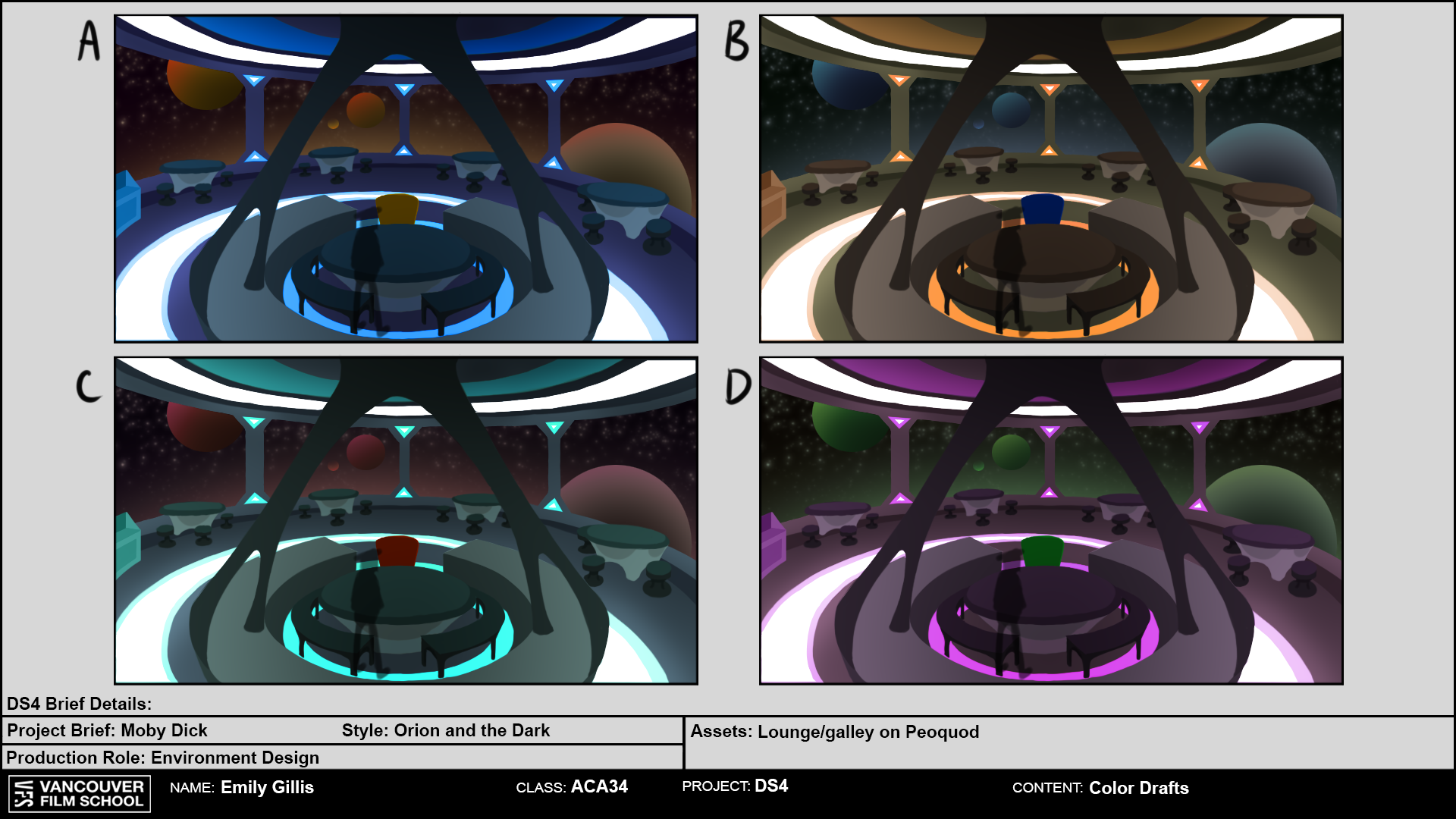Click Style: Orion and the Dark text
Image resolution: width=1456 pixels, height=819 pixels.
click(x=445, y=730)
